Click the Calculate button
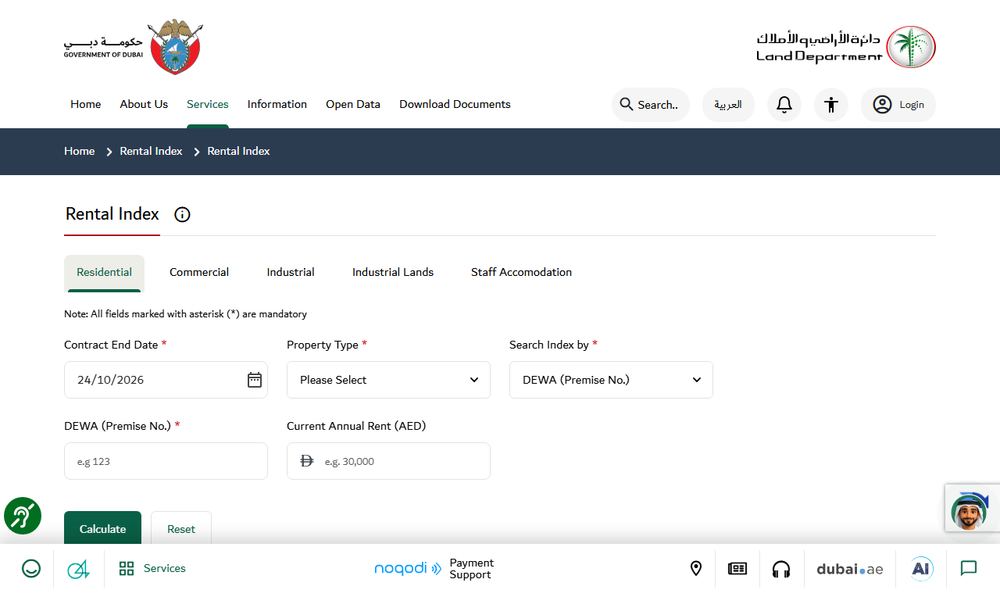The image size is (1000, 594). tap(103, 528)
